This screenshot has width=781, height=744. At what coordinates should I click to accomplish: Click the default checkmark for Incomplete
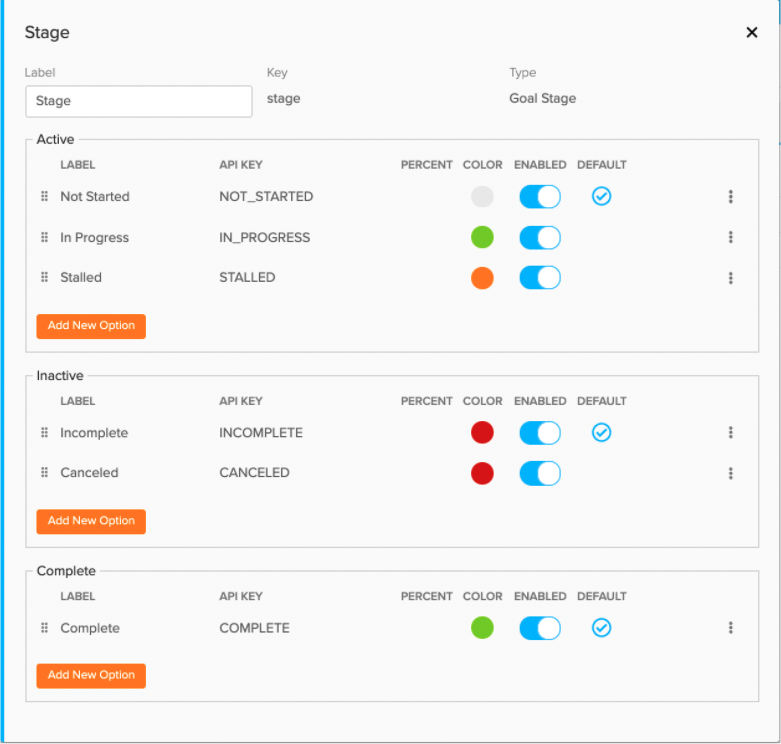pos(601,432)
